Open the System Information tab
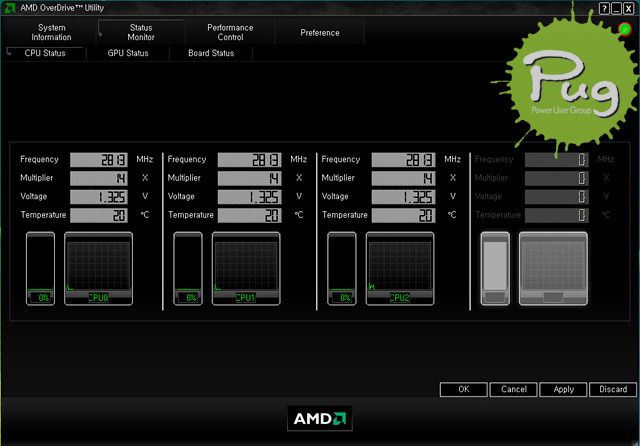This screenshot has height=446, width=640. 51,32
